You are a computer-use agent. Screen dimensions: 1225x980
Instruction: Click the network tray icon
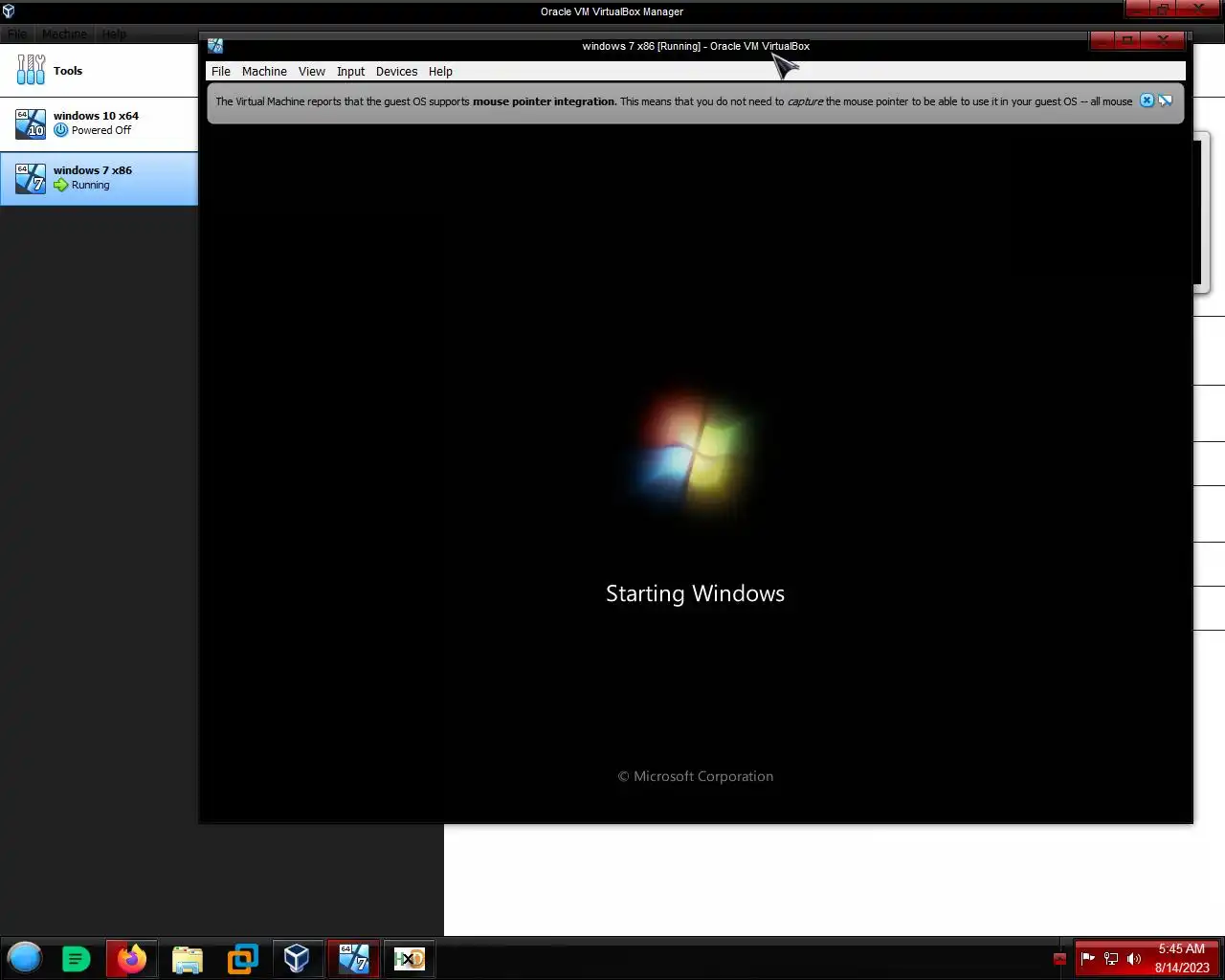1111,958
